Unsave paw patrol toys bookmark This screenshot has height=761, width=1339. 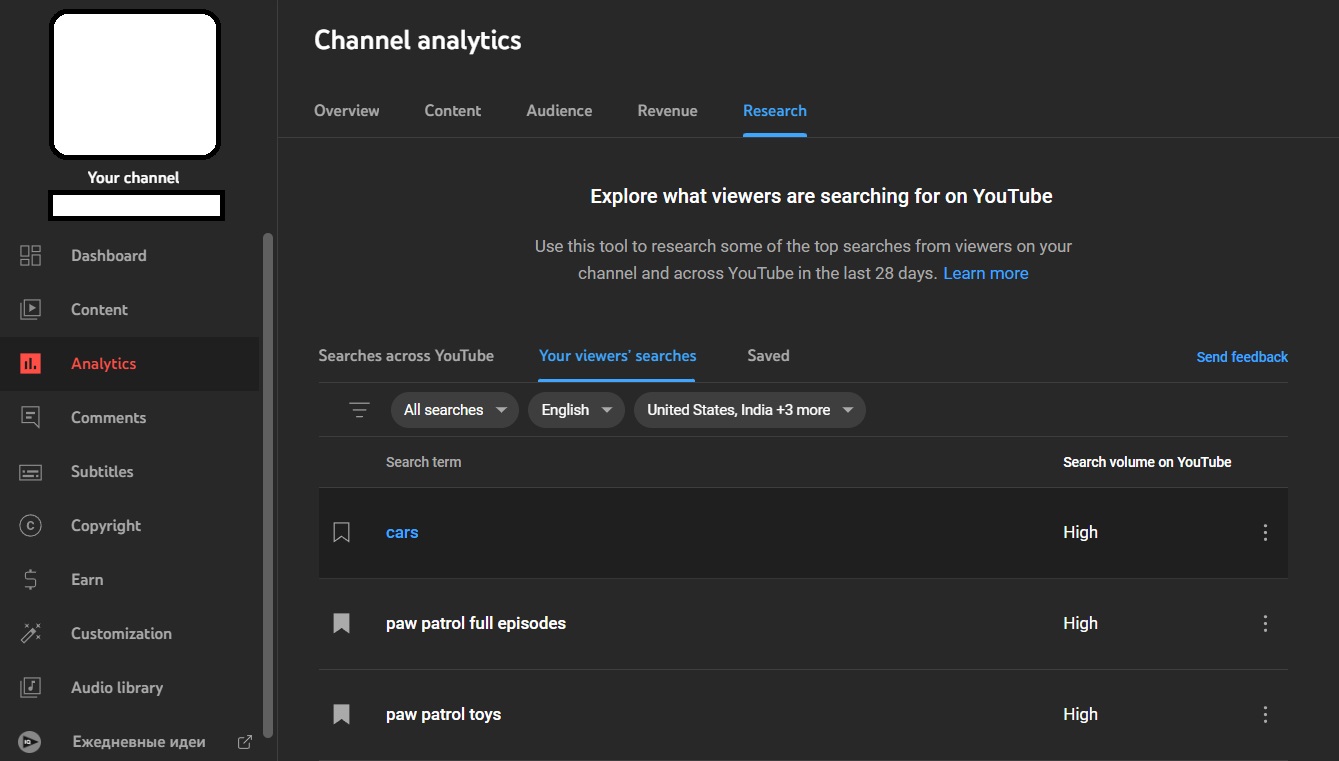tap(341, 715)
